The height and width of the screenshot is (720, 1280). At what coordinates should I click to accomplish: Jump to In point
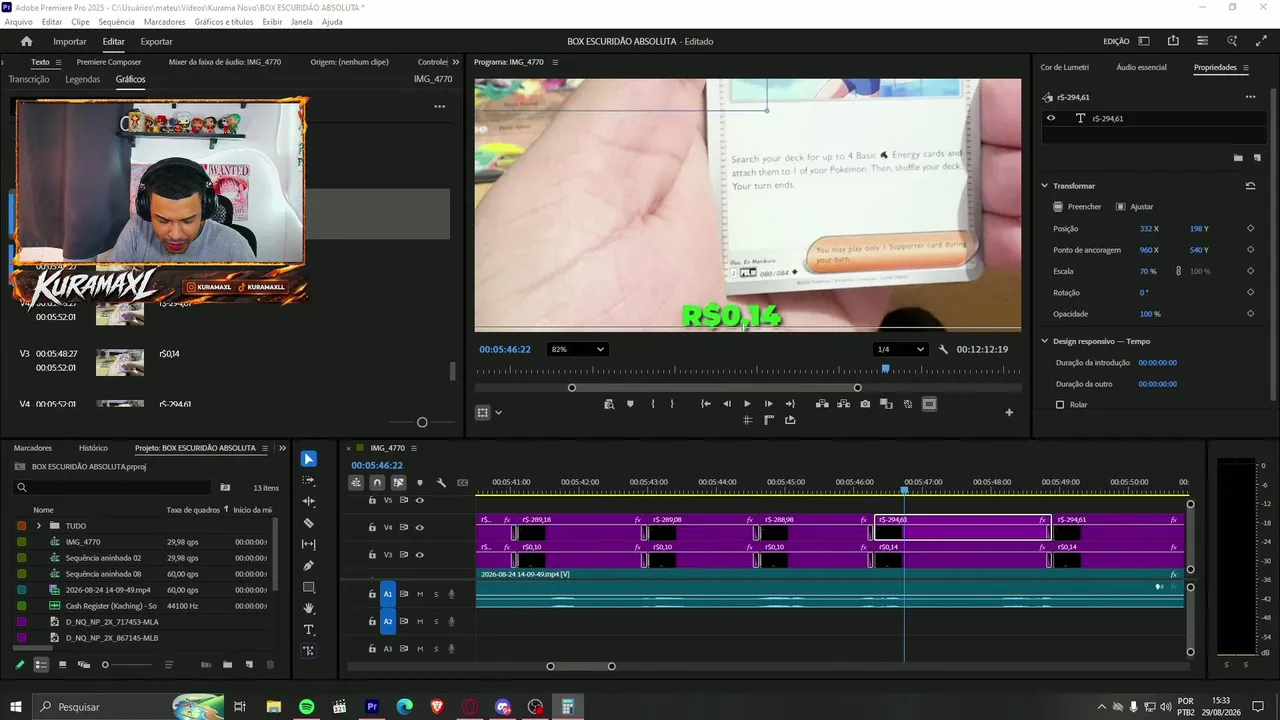[x=705, y=404]
